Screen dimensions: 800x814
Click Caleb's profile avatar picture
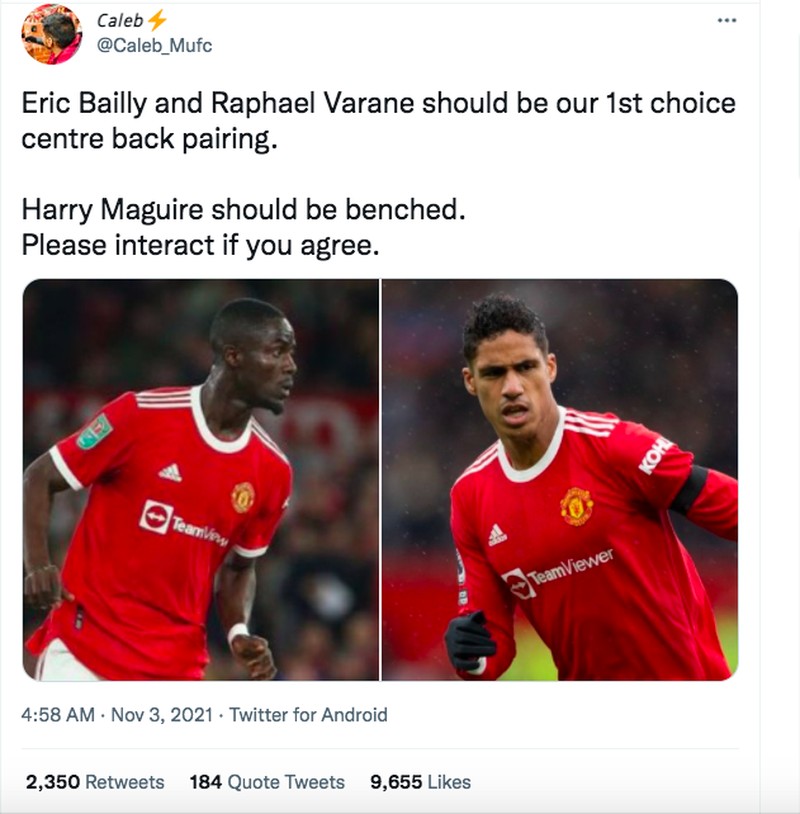pos(52,34)
